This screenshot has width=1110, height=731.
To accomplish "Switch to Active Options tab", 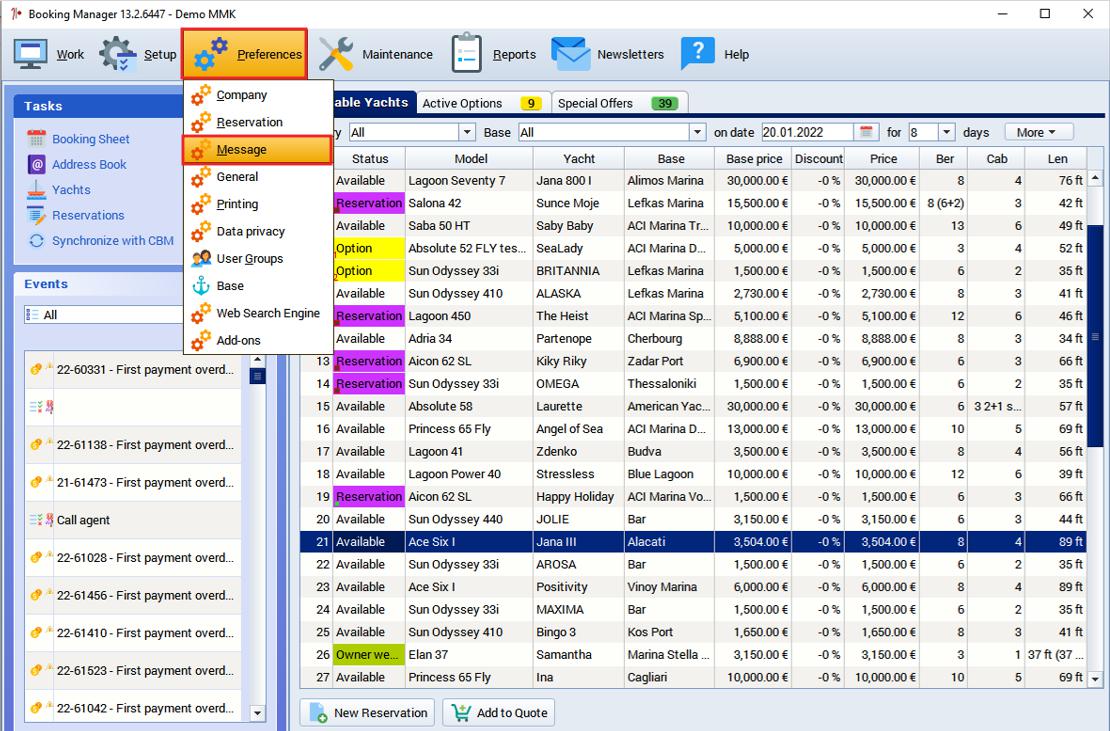I will [482, 103].
